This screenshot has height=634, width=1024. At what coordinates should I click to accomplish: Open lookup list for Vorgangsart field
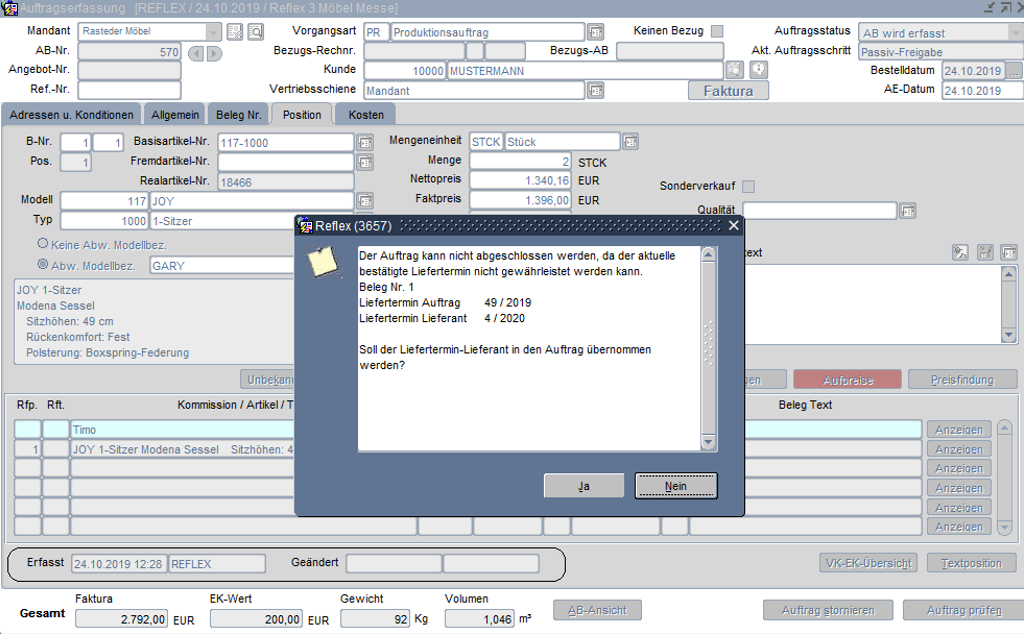click(x=595, y=32)
